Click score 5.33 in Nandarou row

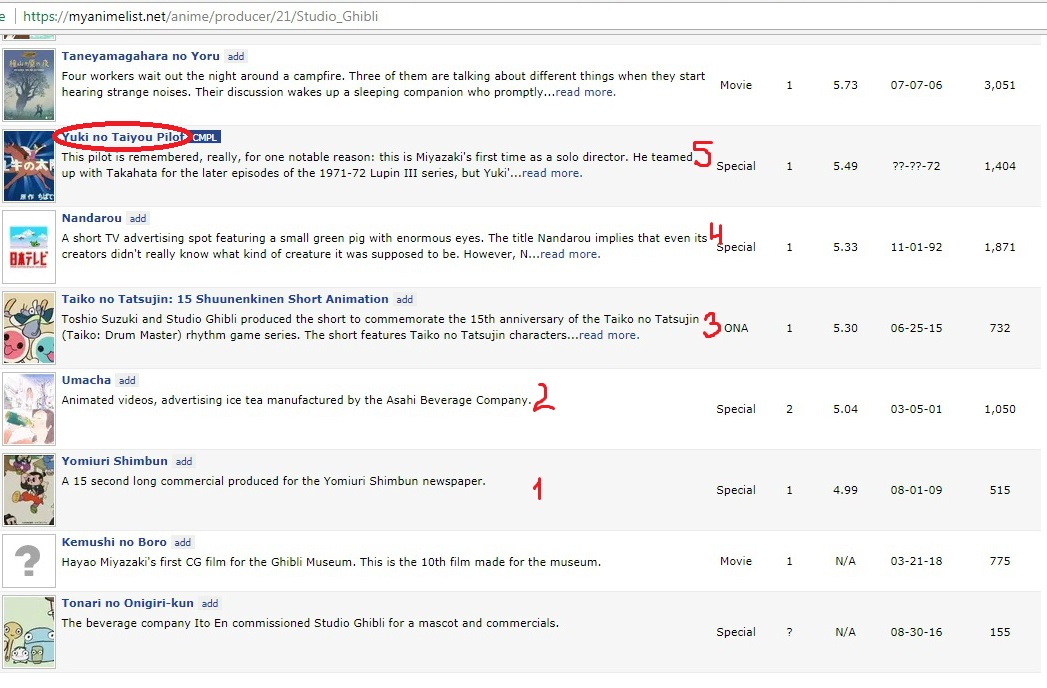tap(845, 246)
